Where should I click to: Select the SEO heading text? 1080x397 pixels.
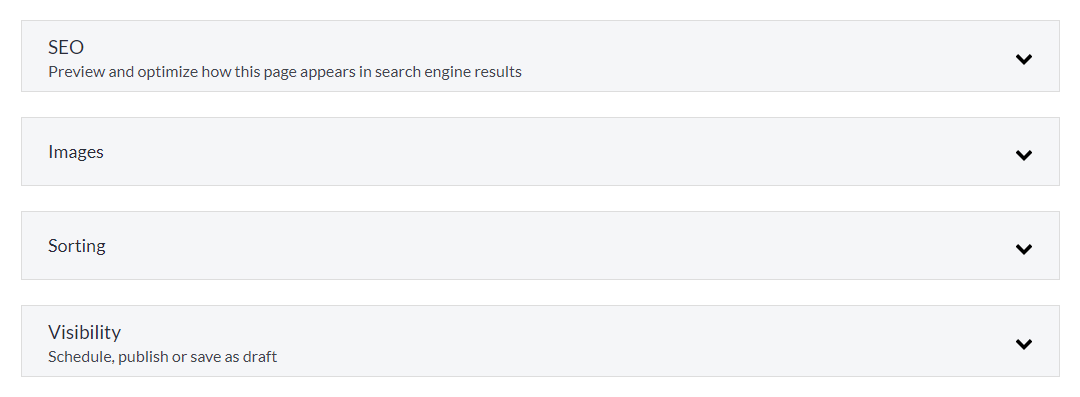click(x=66, y=48)
